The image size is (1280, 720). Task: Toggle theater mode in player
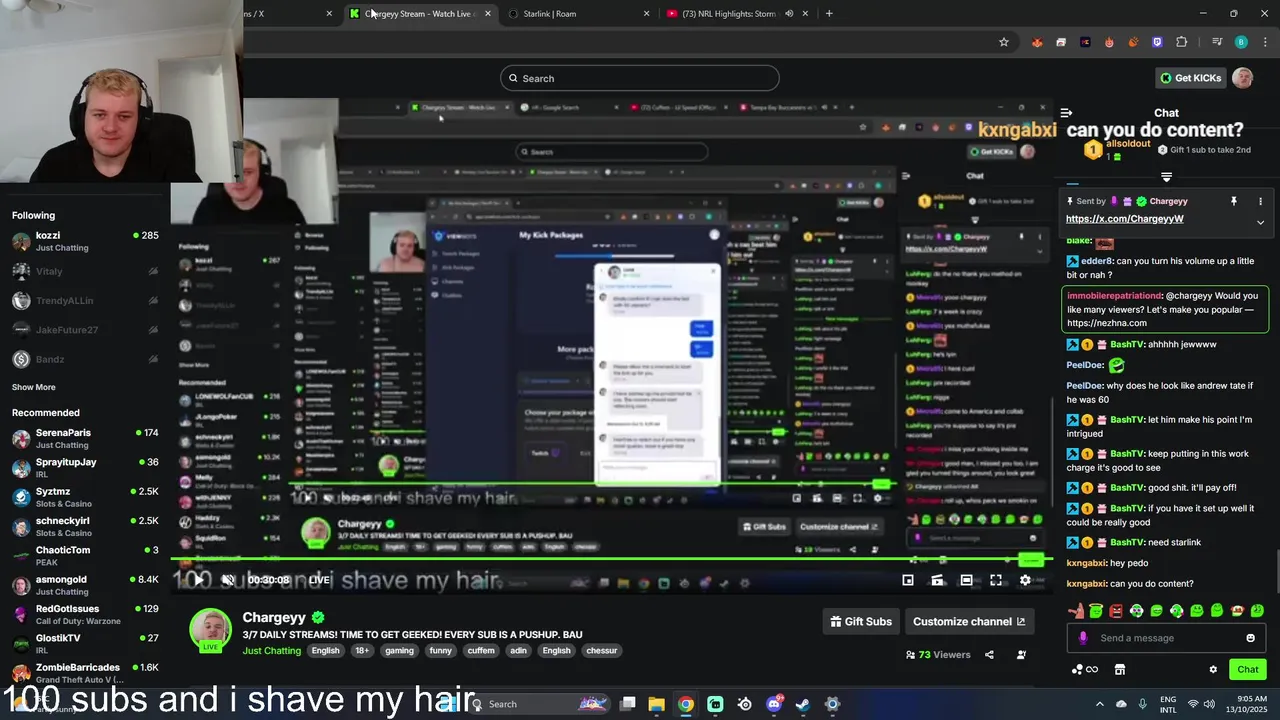(x=966, y=580)
